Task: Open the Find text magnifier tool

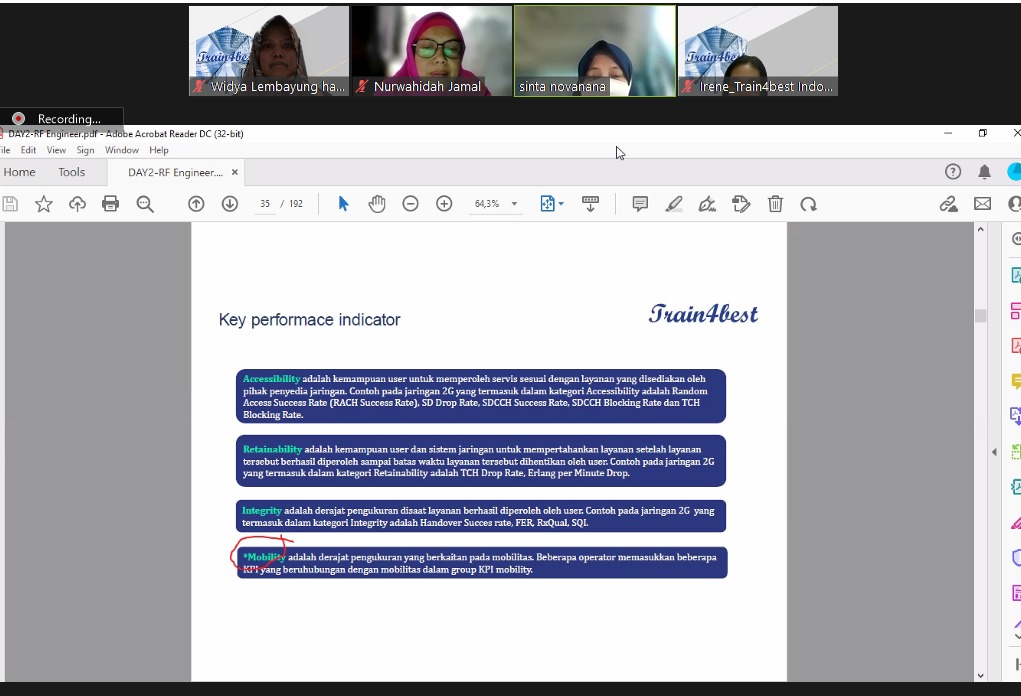Action: (x=145, y=204)
